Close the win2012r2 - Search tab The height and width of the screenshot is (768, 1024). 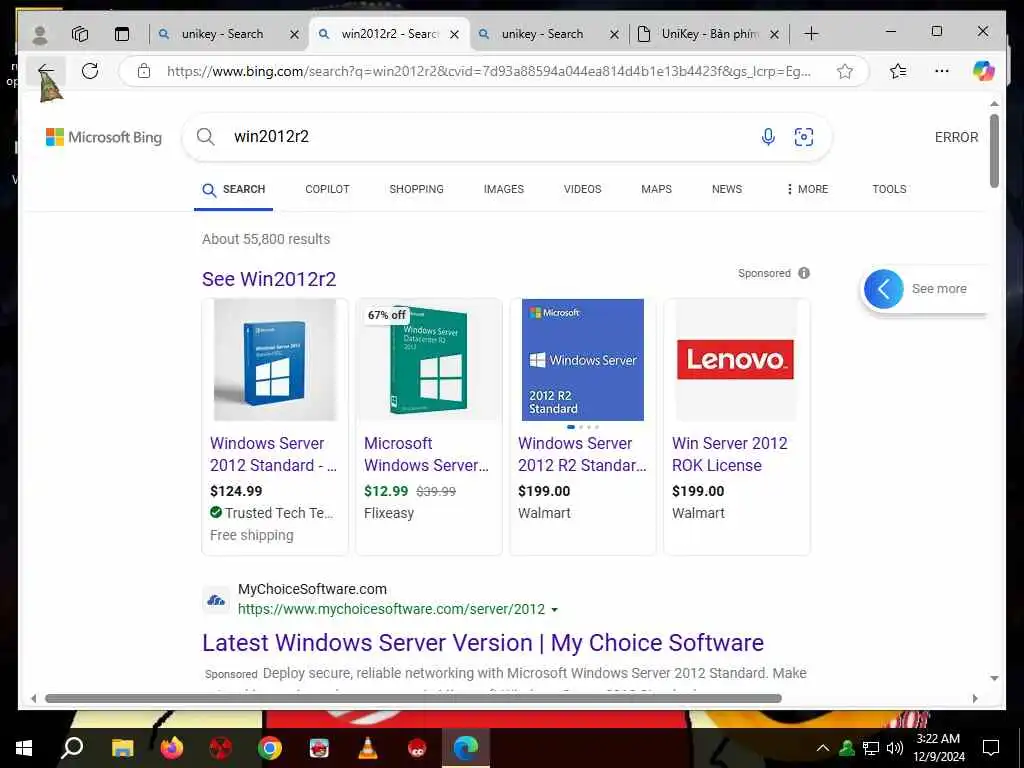455,35
